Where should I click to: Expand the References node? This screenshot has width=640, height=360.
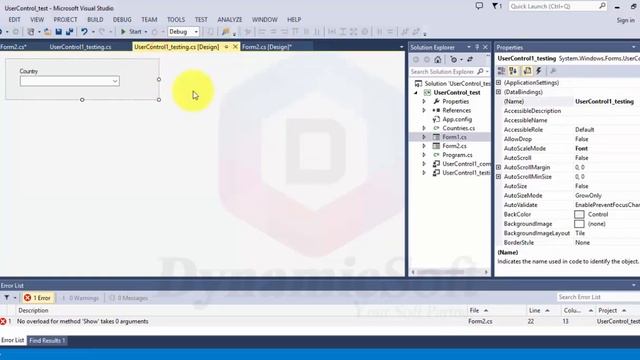coord(424,111)
